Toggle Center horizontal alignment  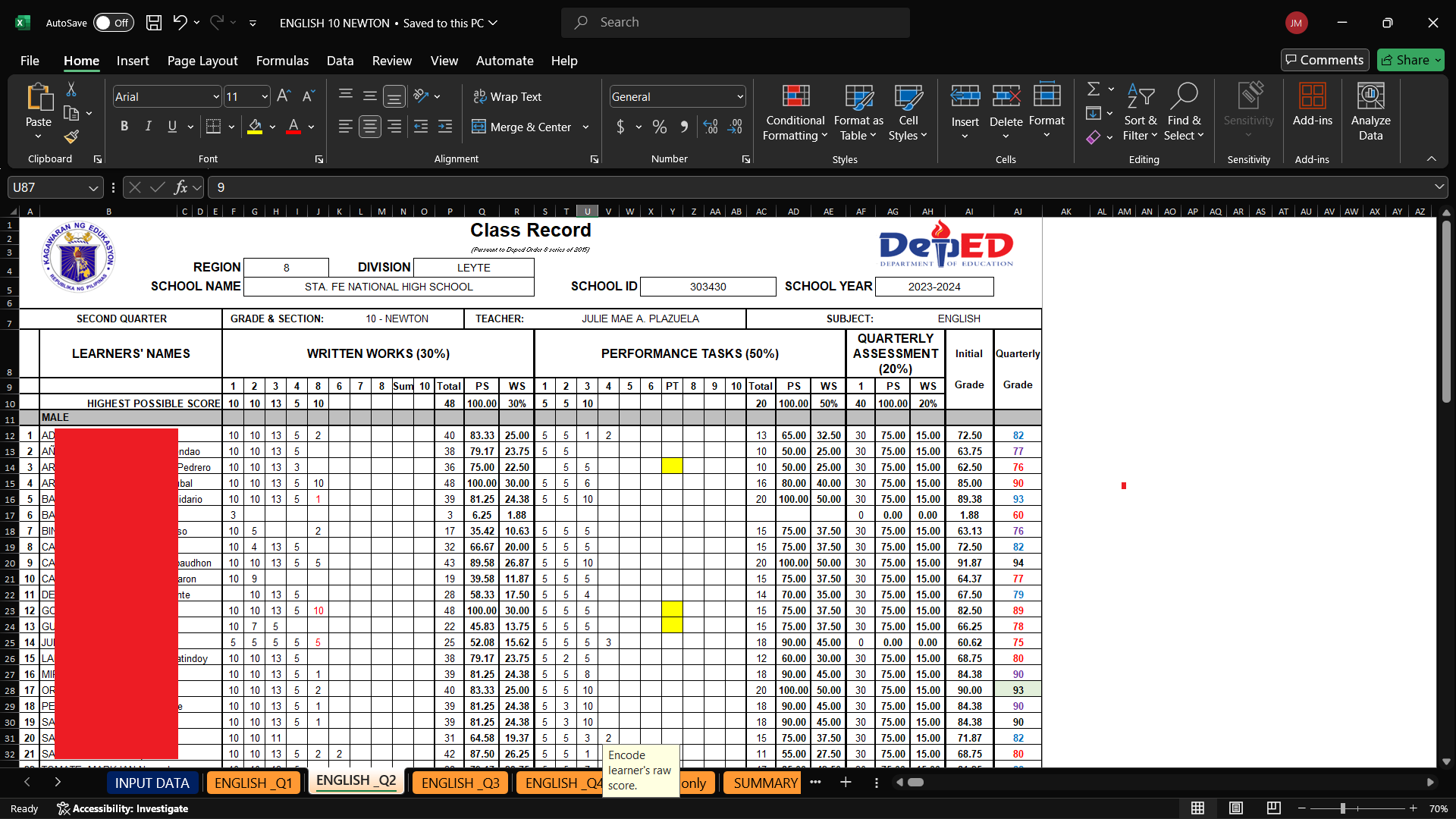(370, 127)
